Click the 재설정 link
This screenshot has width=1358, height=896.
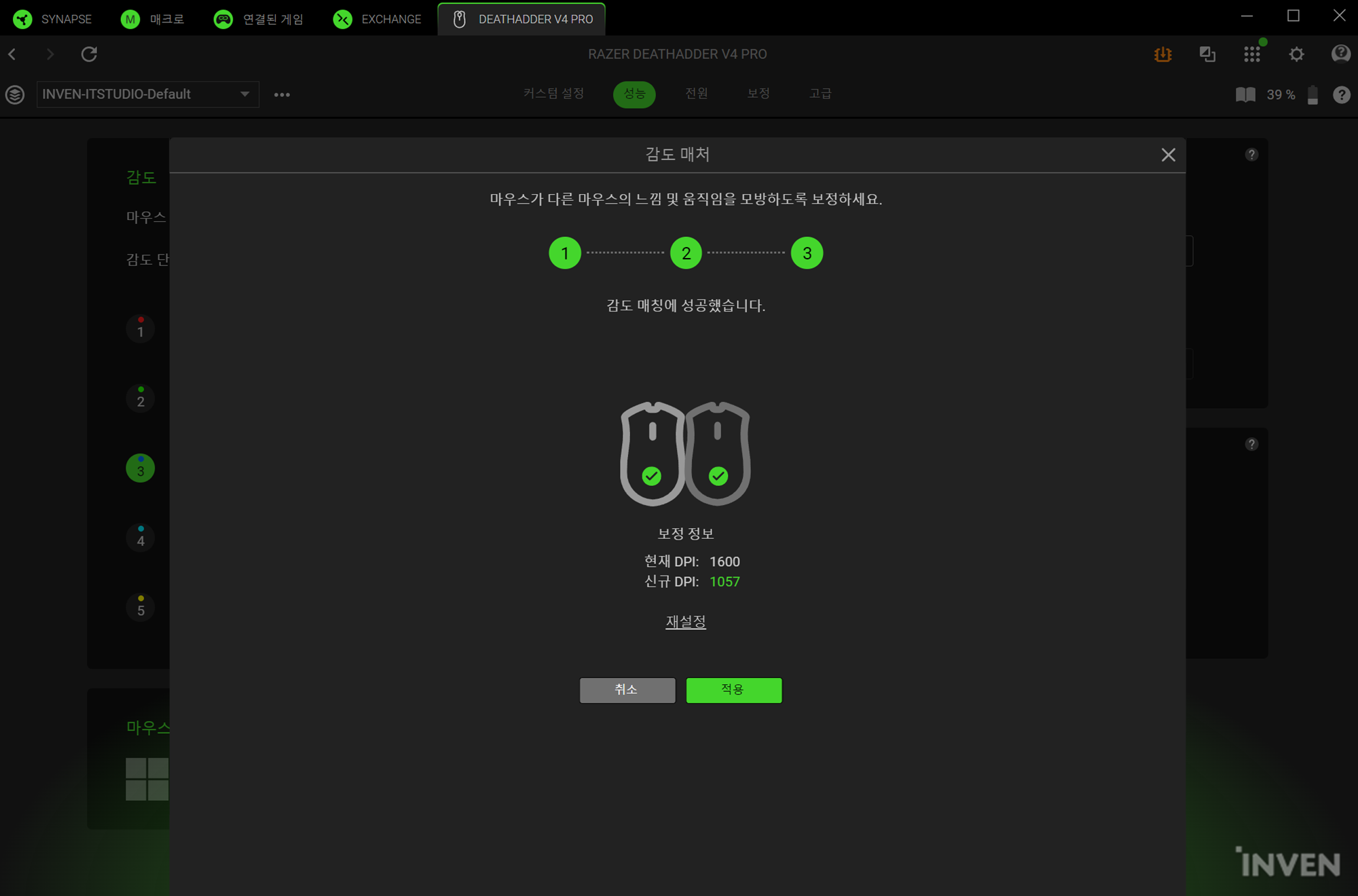[x=686, y=622]
